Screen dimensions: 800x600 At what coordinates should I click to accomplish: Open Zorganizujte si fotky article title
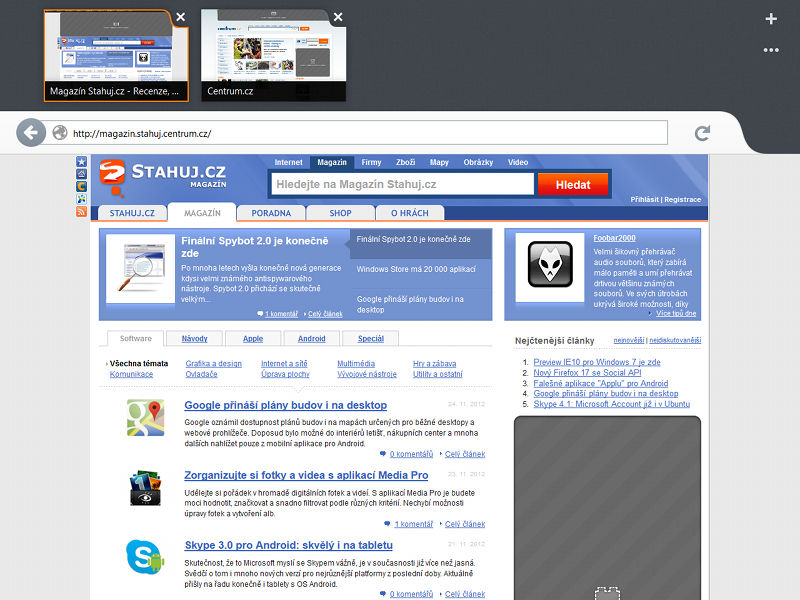306,475
